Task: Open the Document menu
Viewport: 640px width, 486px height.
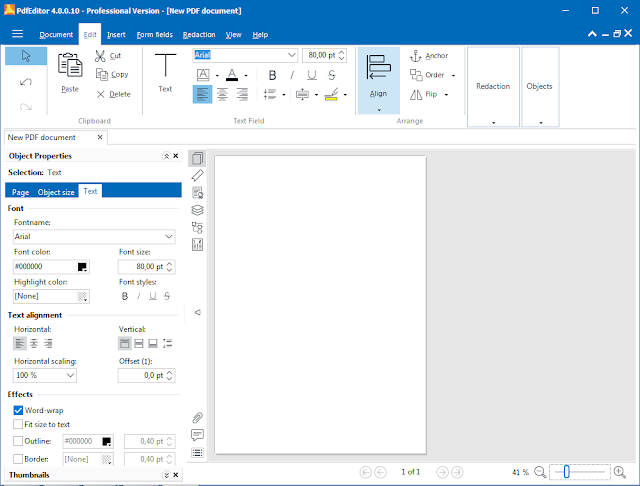Action: [56, 35]
